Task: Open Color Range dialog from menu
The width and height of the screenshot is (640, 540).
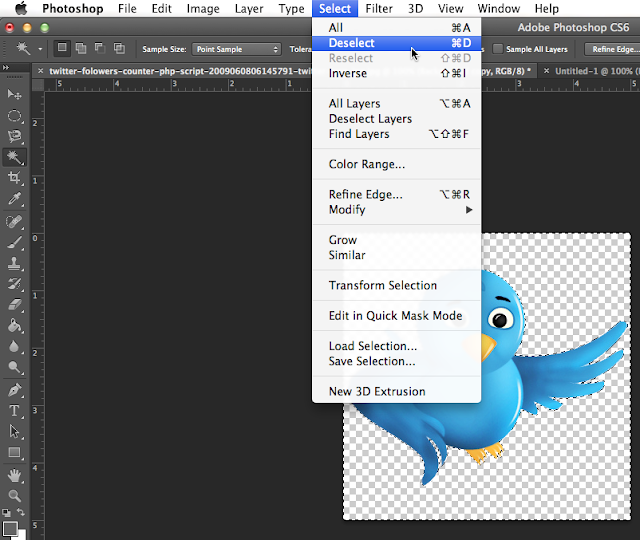Action: [x=397, y=164]
